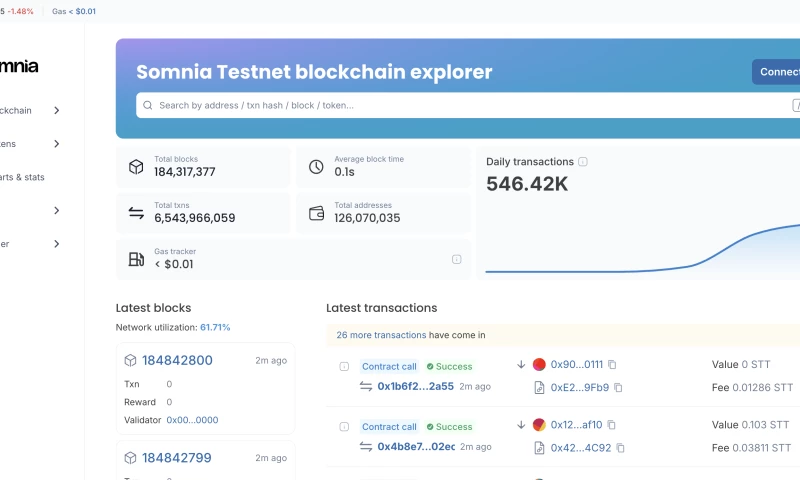Click the Somnia logo
This screenshot has height=480, width=800.
click(19, 66)
